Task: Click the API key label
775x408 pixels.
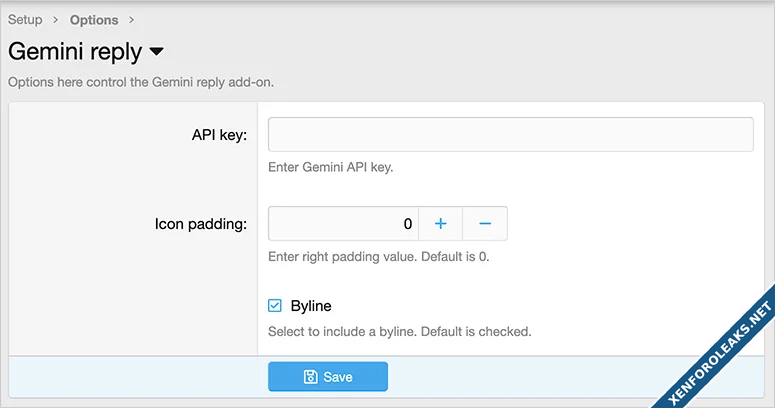Action: point(219,135)
